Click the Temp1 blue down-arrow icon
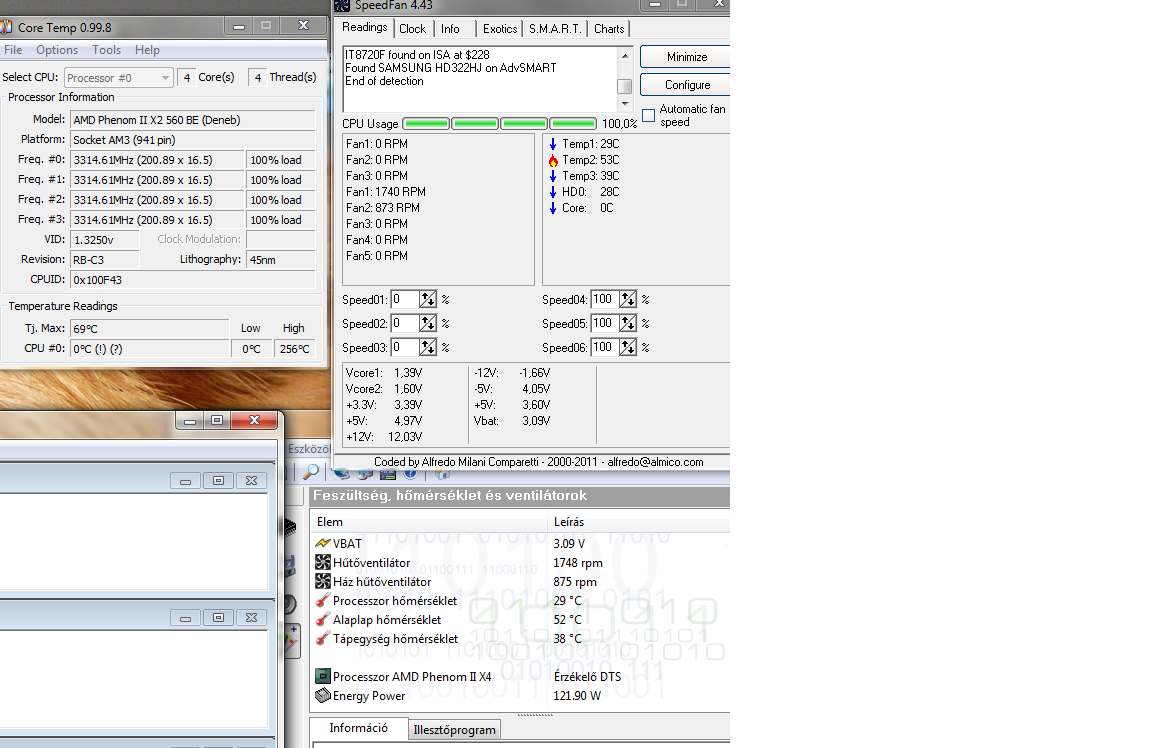The width and height of the screenshot is (1152, 748). [x=553, y=144]
